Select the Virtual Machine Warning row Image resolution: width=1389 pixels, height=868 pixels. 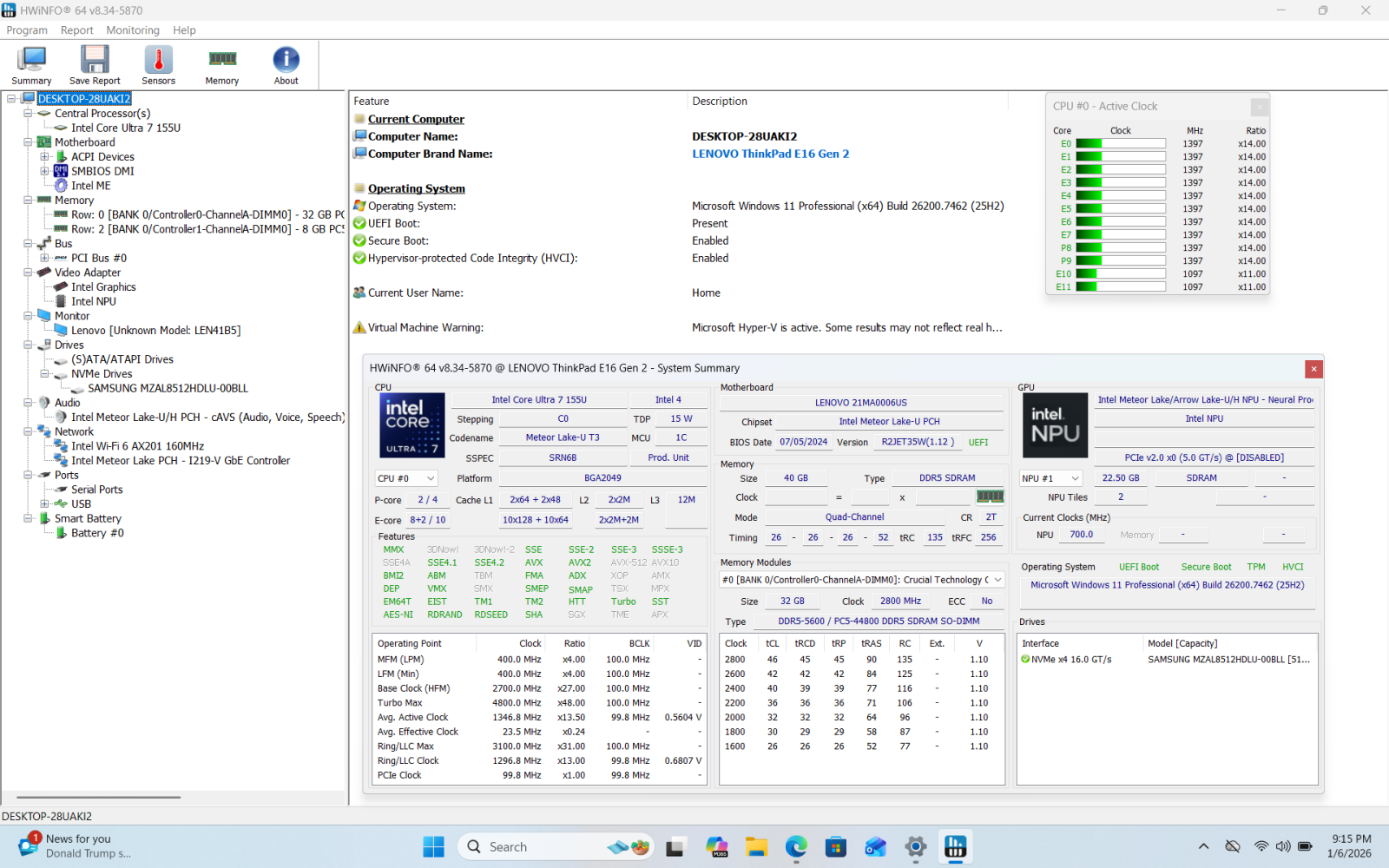(679, 328)
